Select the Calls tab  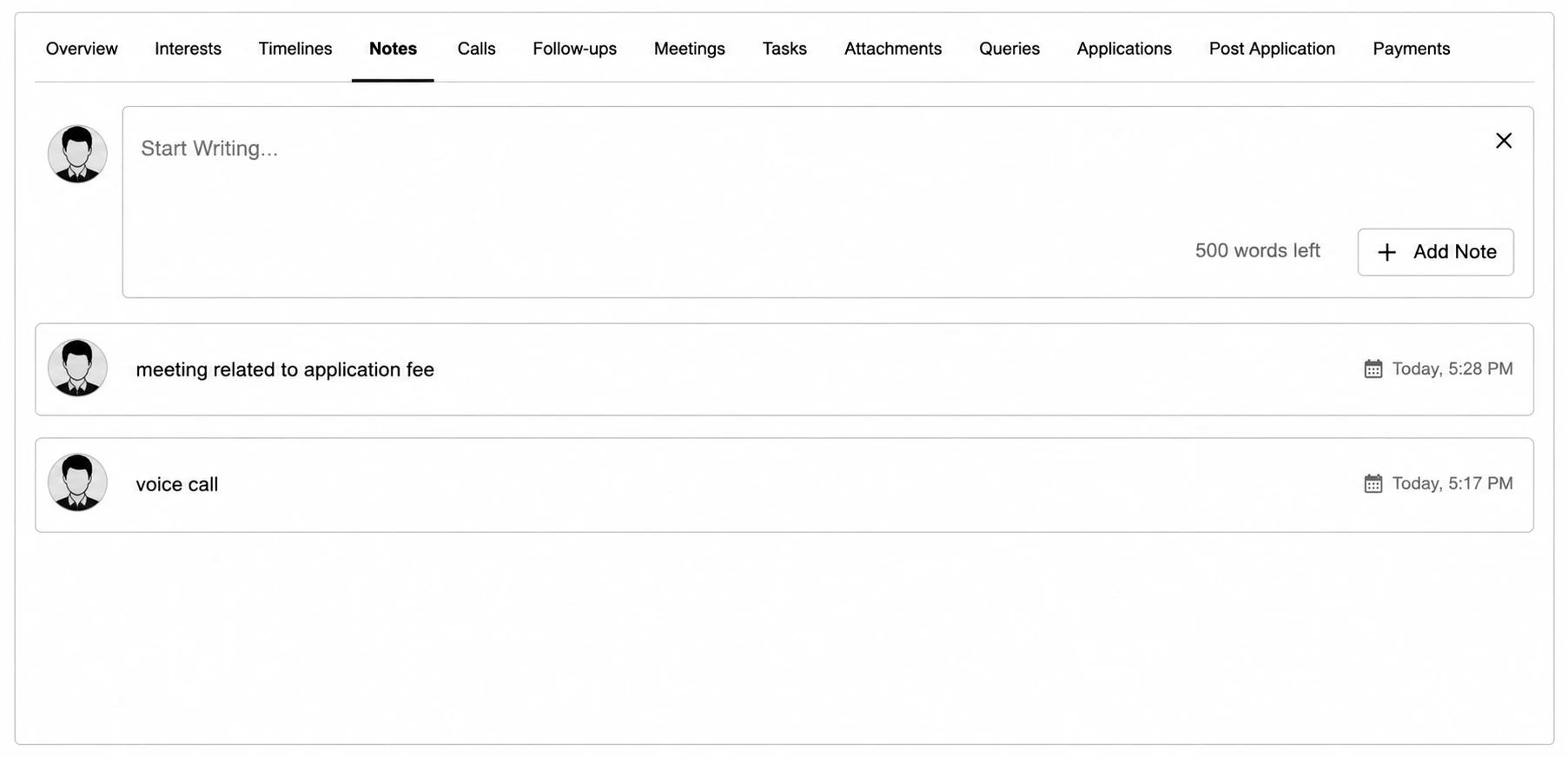pos(476,49)
